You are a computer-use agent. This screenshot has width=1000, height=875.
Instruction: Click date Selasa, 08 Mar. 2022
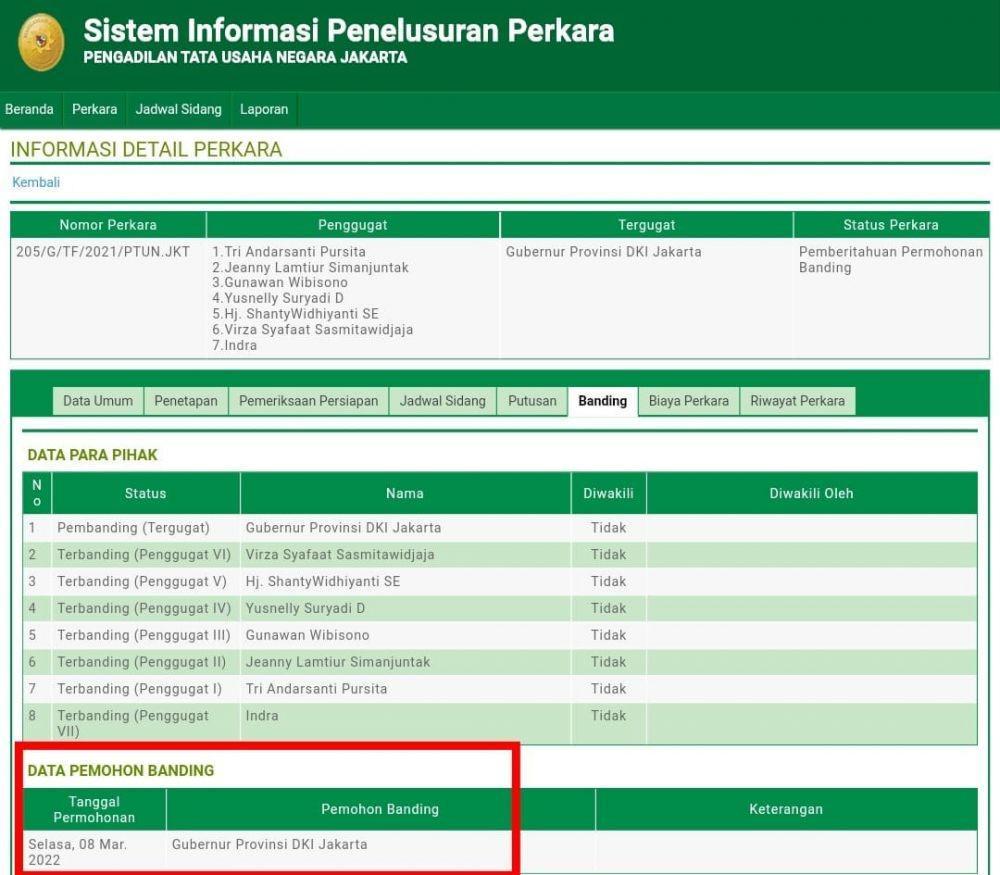(78, 852)
